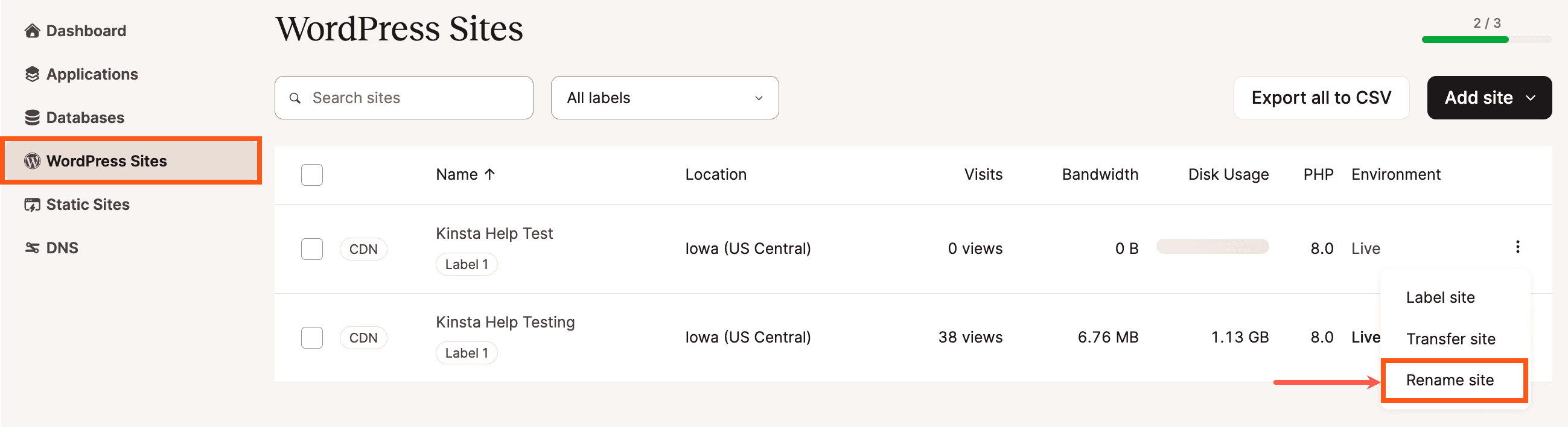
Task: Open the Add site dropdown button
Action: 1488,98
